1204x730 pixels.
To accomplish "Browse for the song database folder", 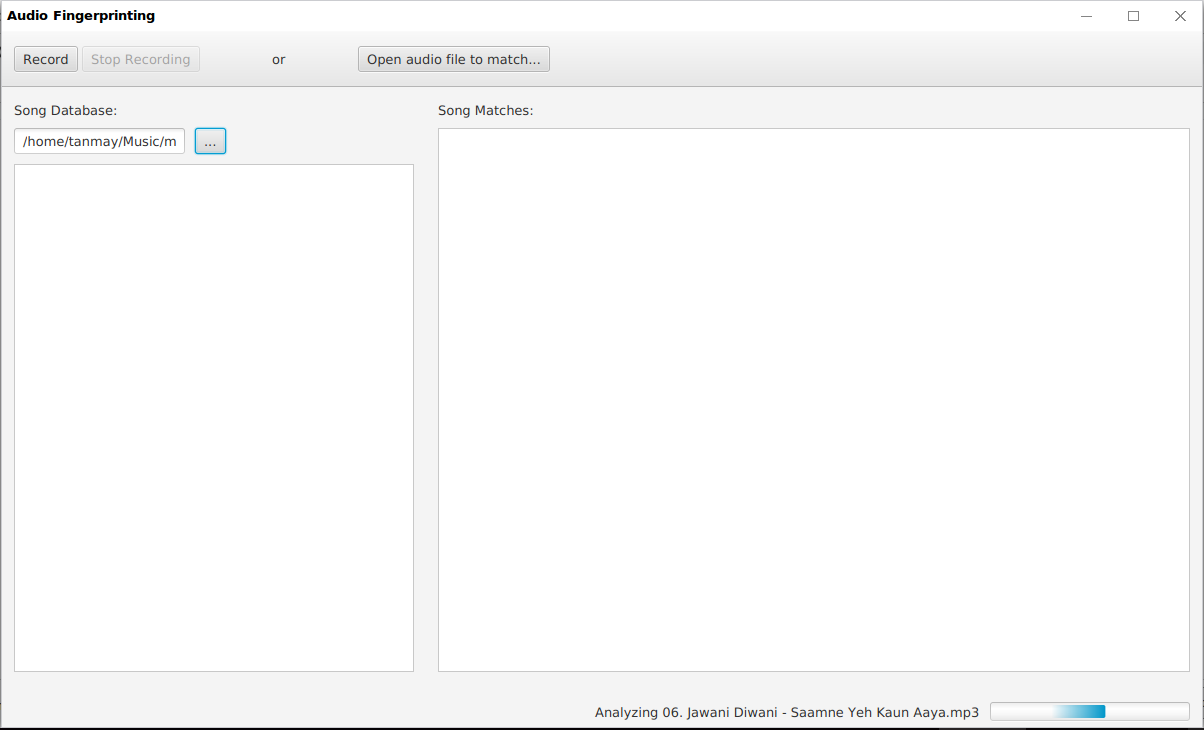I will (210, 141).
